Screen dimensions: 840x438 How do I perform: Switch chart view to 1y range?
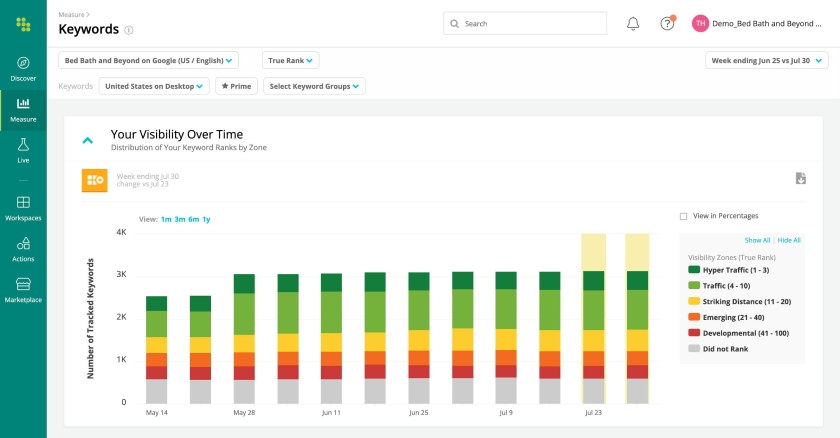[206, 218]
